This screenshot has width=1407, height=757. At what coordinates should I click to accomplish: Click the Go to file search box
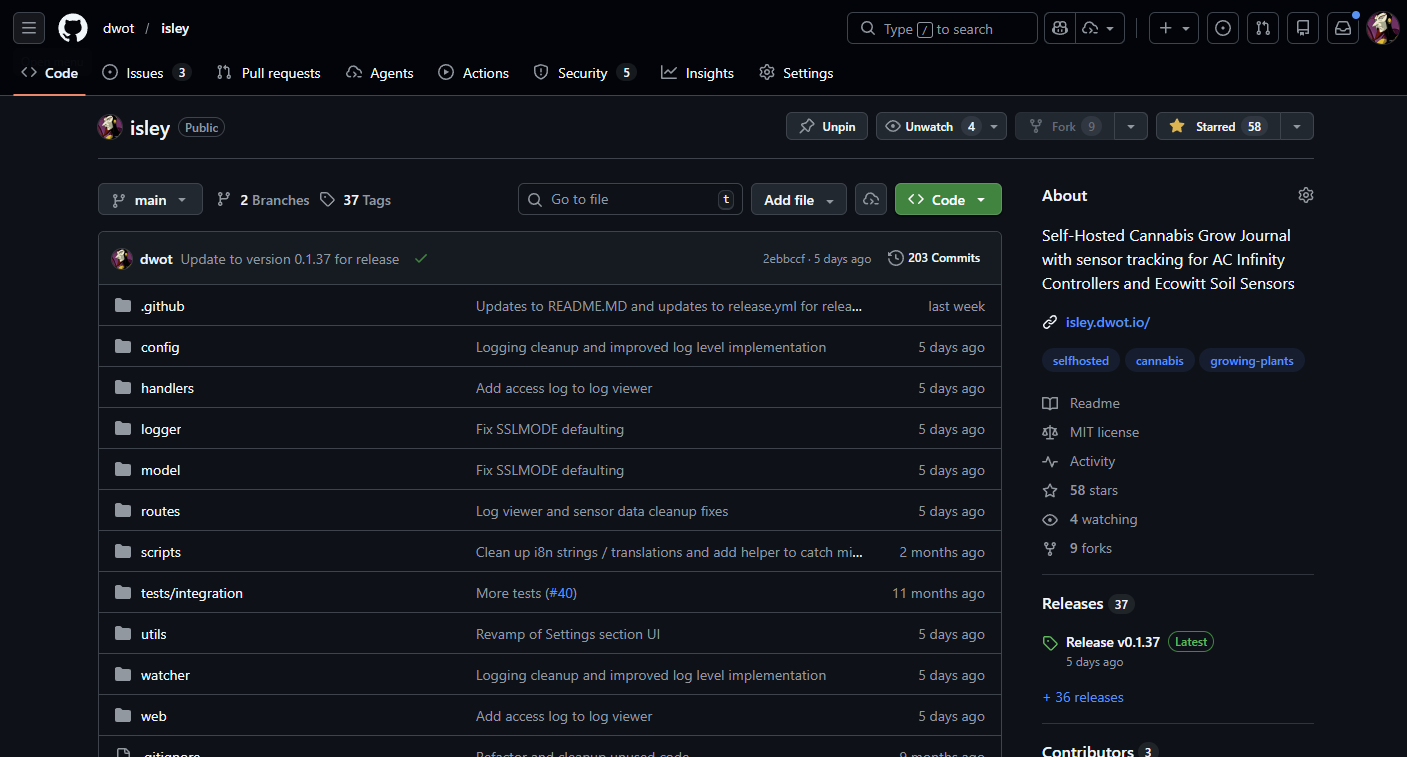[630, 199]
